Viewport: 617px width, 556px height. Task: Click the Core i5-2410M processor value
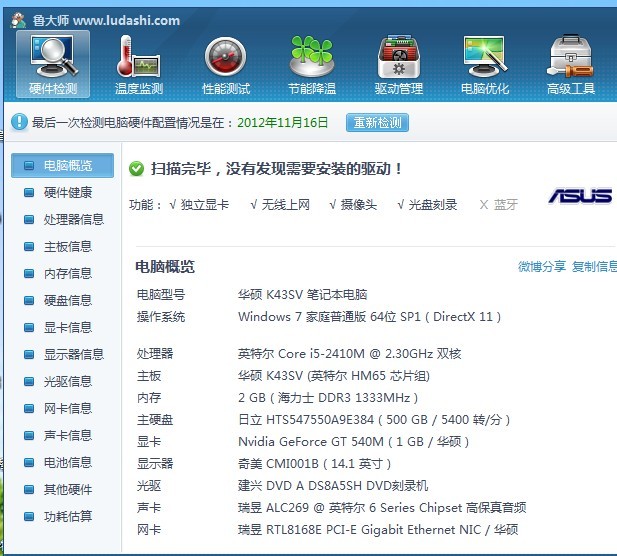tap(349, 353)
